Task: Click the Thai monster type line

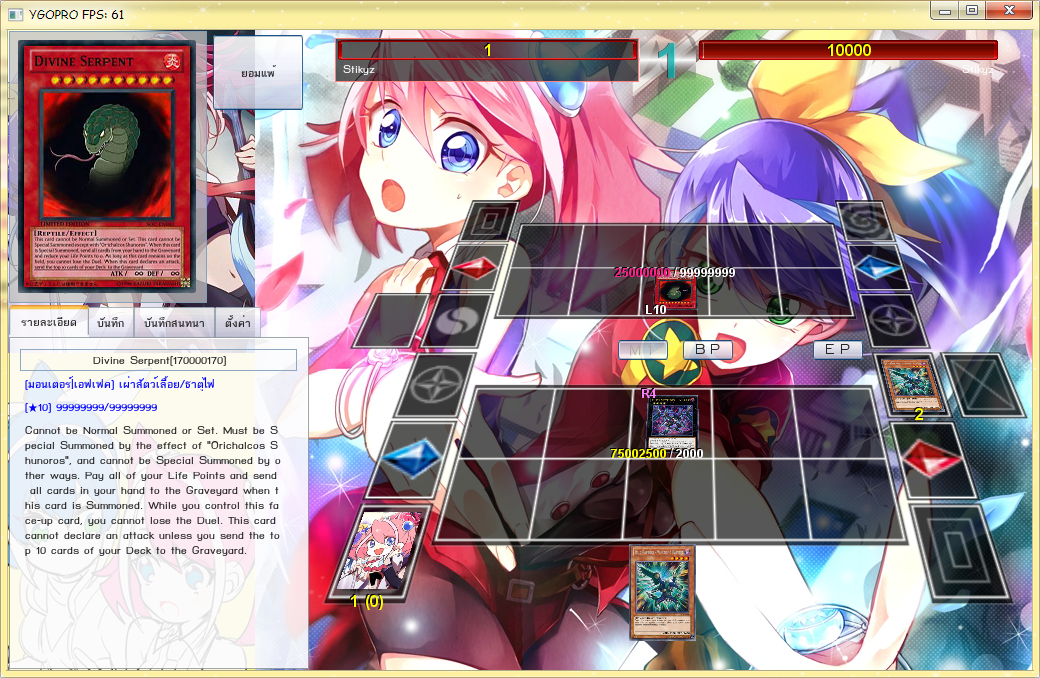Action: [x=119, y=384]
